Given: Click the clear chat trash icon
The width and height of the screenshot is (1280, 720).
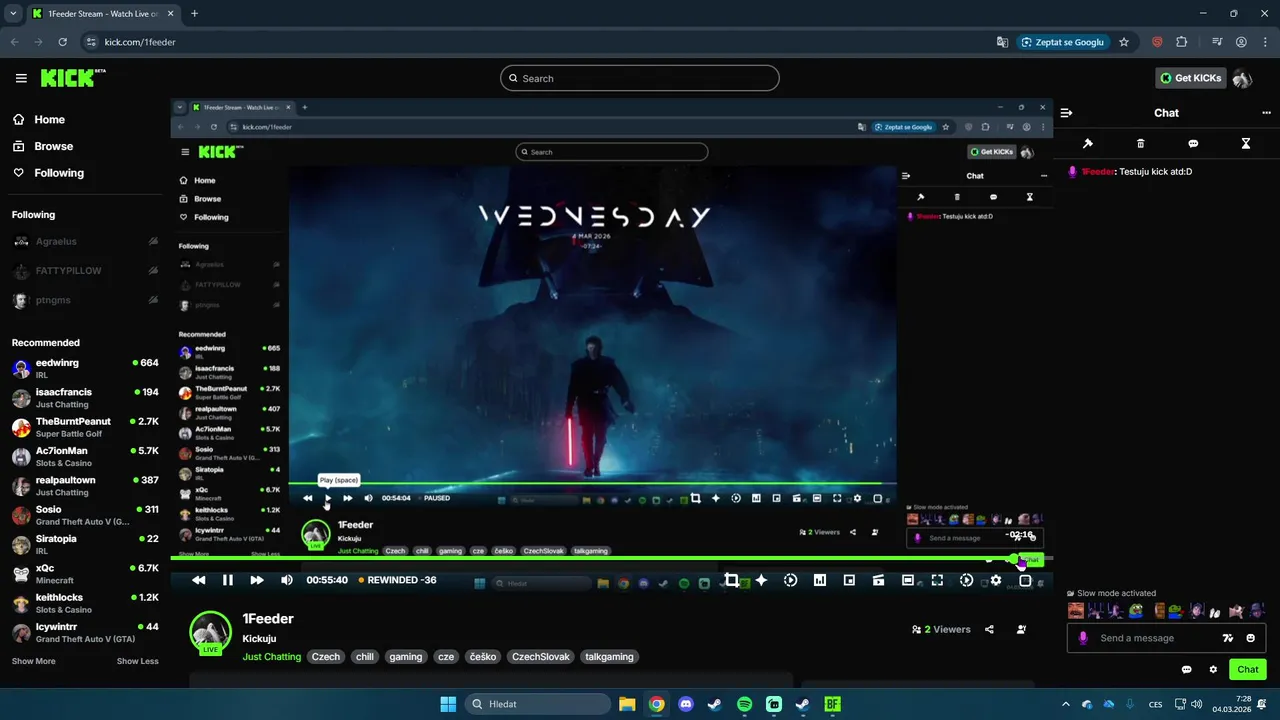Looking at the screenshot, I should [1141, 144].
